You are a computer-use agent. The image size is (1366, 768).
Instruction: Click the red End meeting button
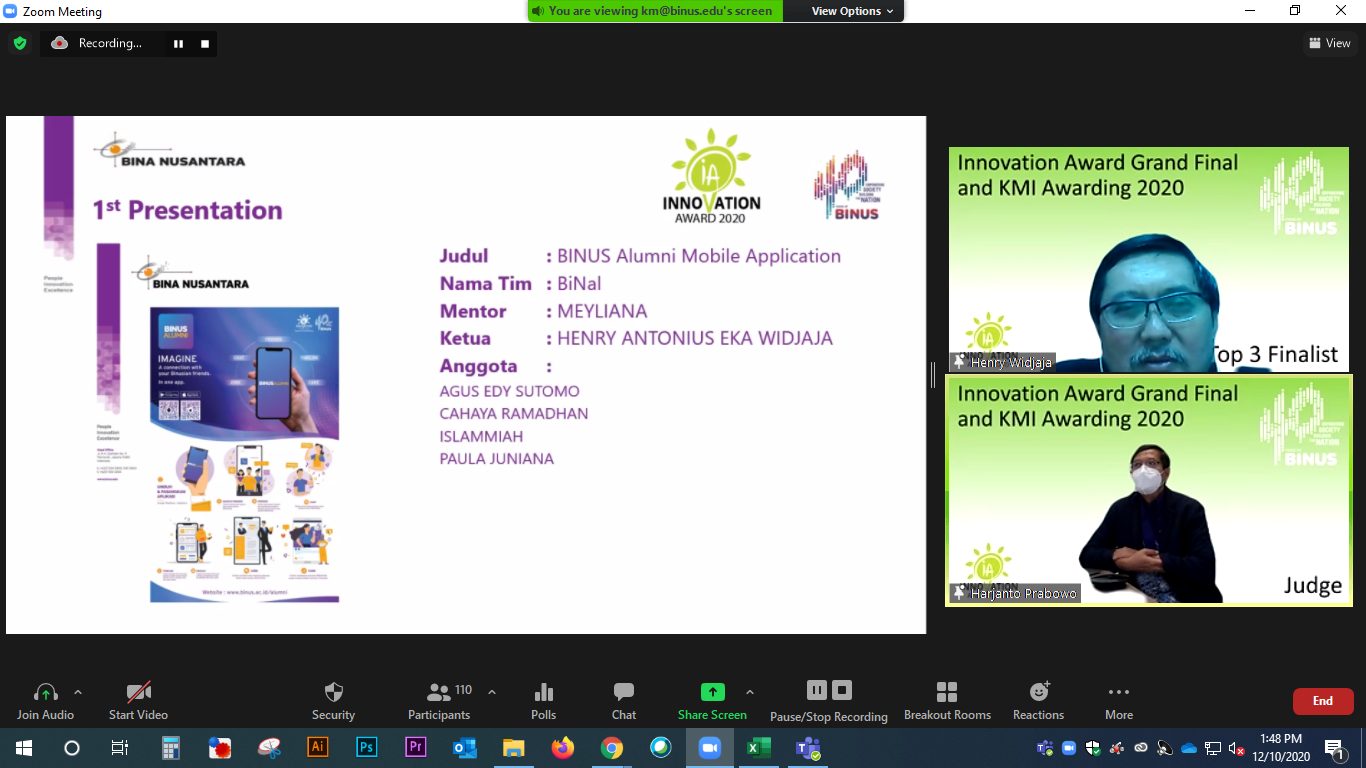click(x=1323, y=701)
